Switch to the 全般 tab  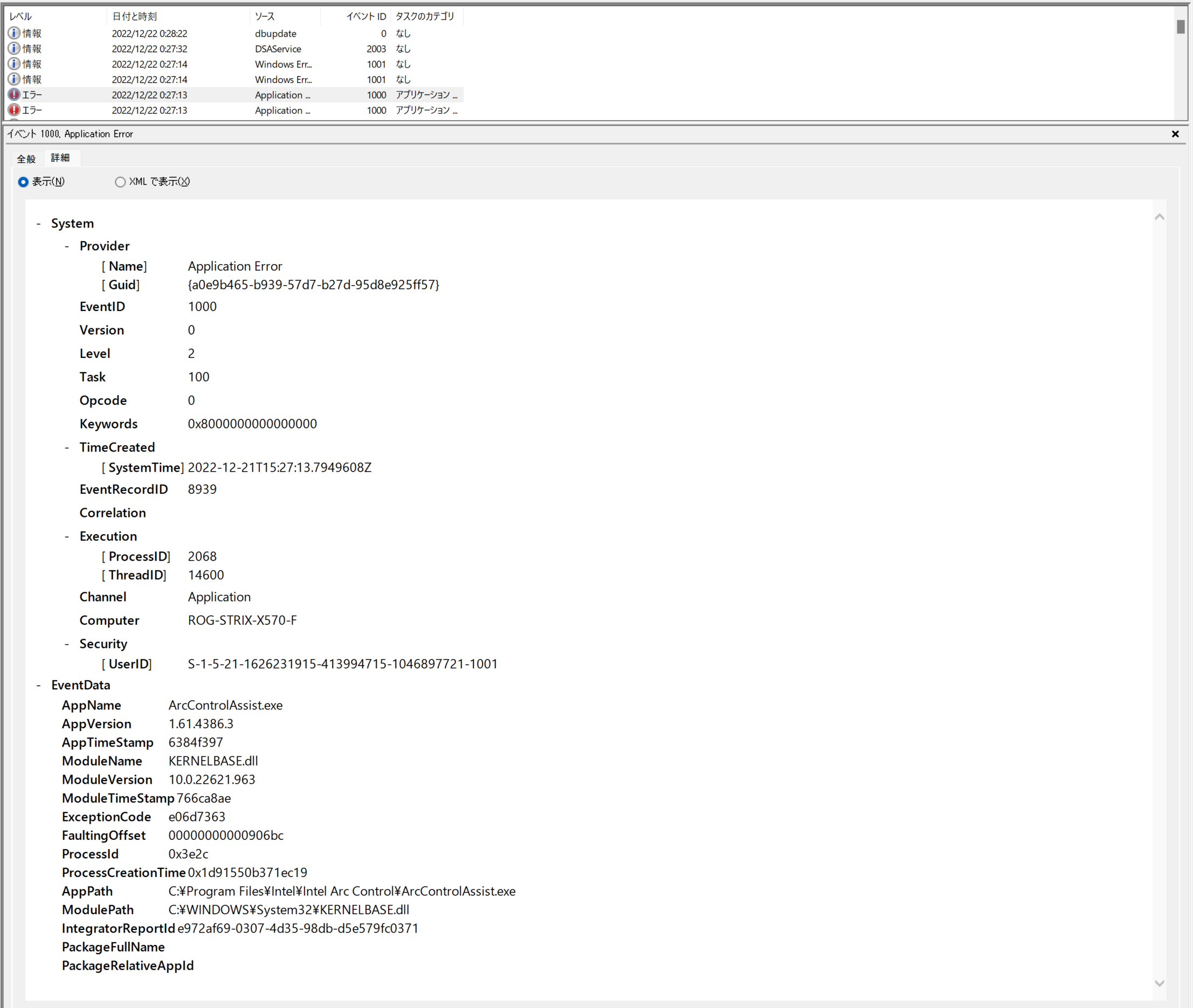coord(26,158)
